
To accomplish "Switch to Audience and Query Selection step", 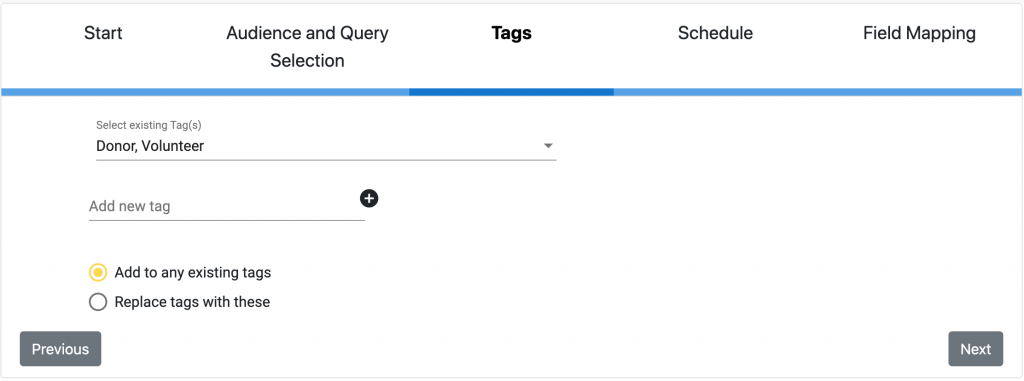I will click(307, 46).
